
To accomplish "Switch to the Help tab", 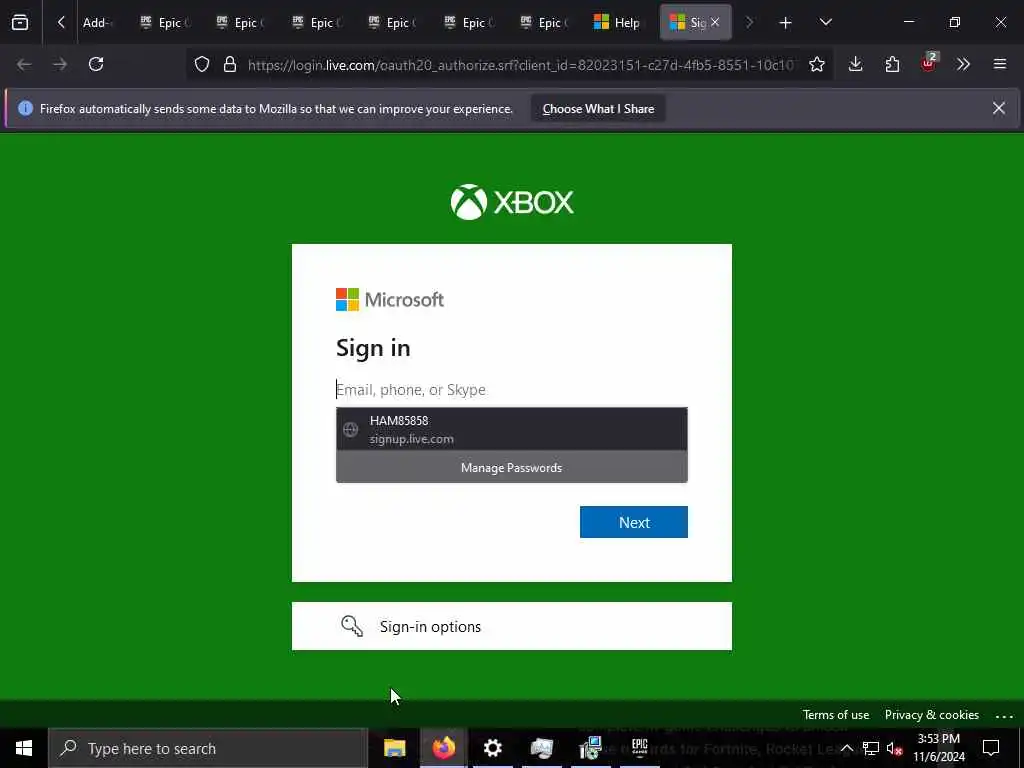I will pos(617,23).
